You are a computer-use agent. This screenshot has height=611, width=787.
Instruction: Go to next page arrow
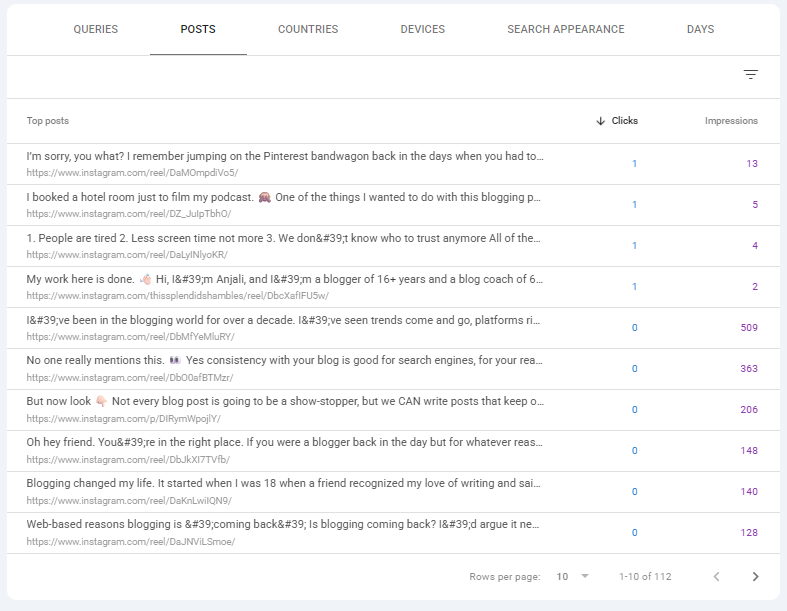755,576
